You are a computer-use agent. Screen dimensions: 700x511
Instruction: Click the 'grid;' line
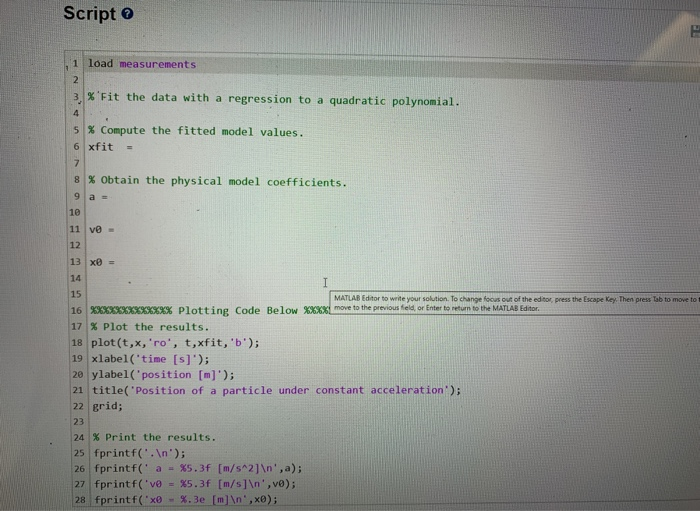(107, 406)
